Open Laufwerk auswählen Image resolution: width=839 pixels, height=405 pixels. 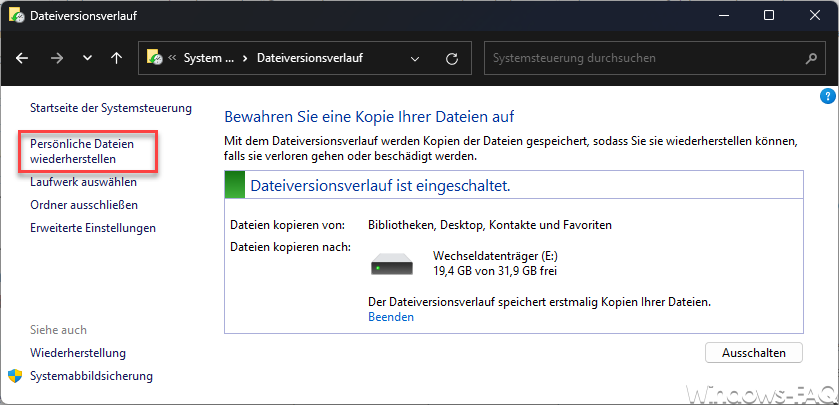[83, 182]
